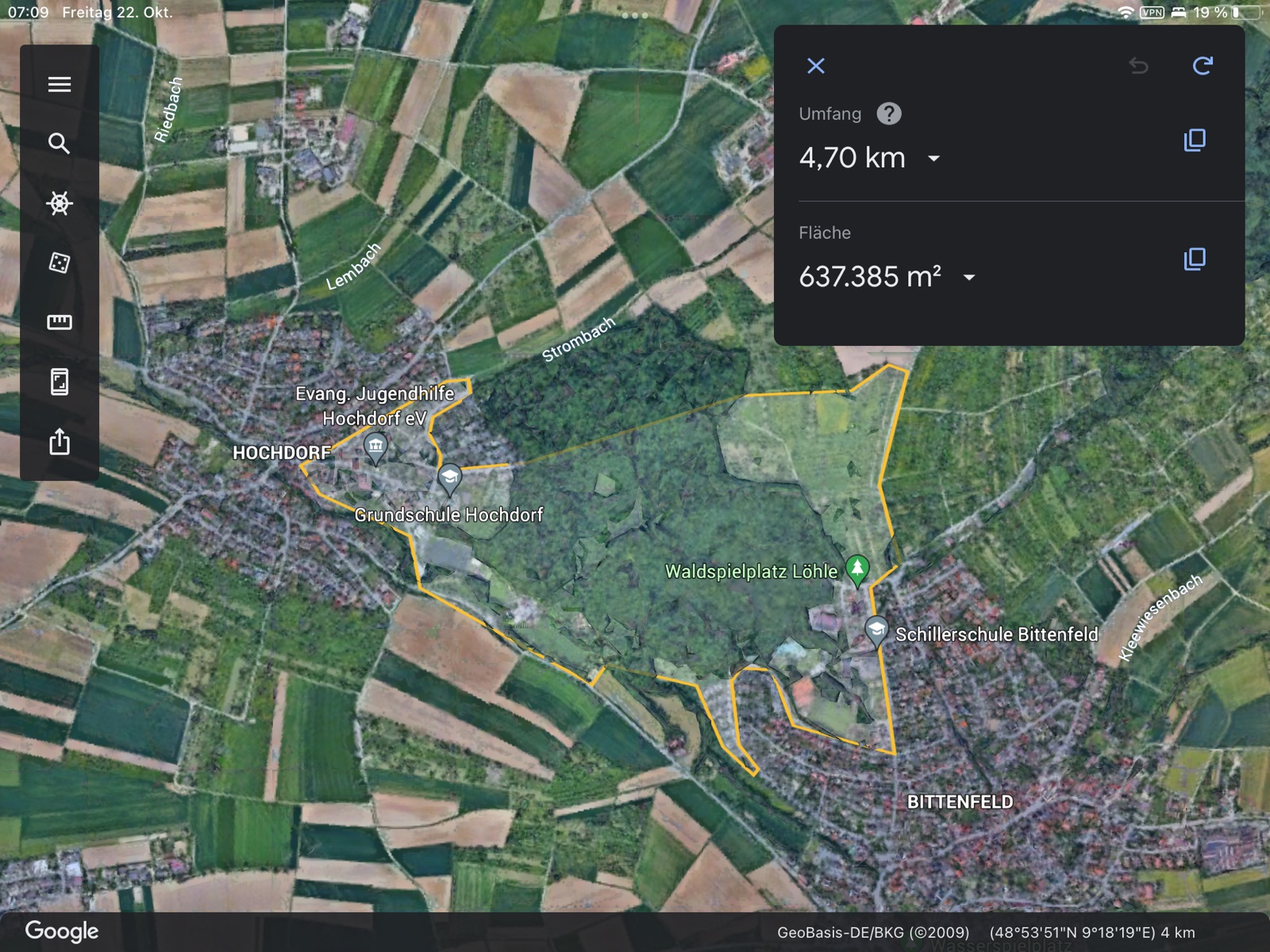This screenshot has width=1270, height=952.
Task: Open the hamburger main menu
Action: (60, 84)
